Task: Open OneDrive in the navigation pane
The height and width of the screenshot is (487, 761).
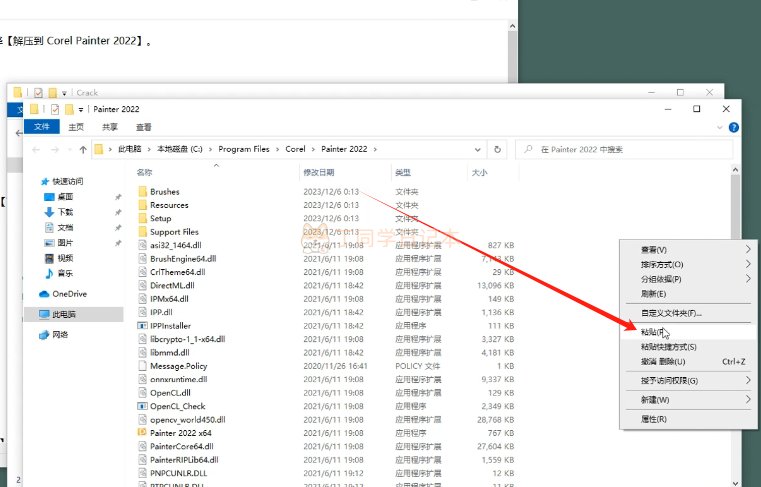Action: coord(69,294)
